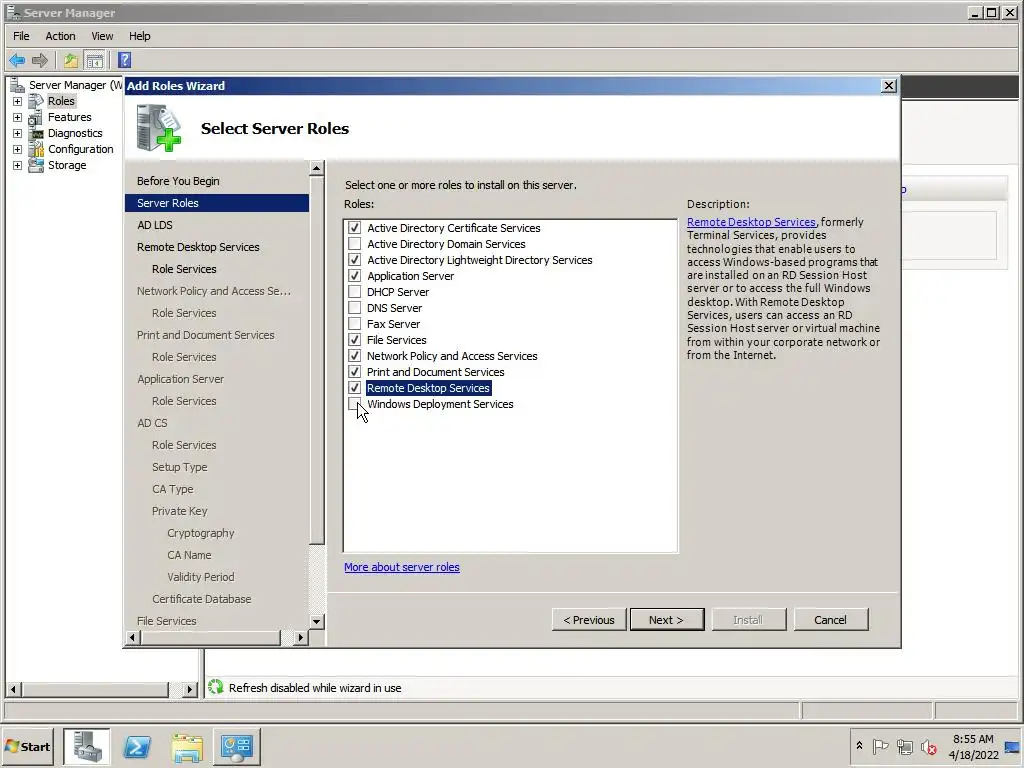Uncheck Remote Desktop Services role

click(355, 388)
